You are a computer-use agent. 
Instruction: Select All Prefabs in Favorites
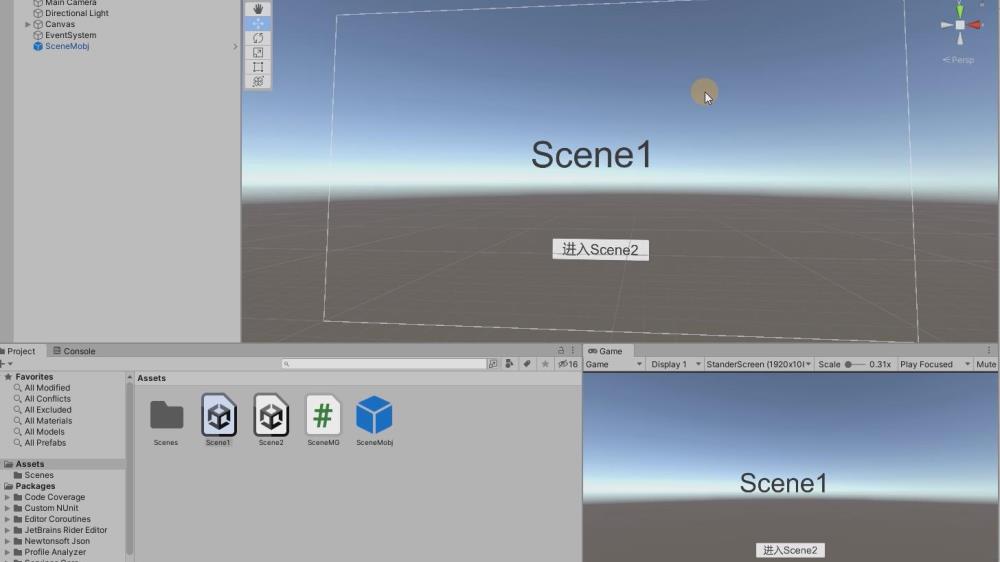[x=45, y=443]
